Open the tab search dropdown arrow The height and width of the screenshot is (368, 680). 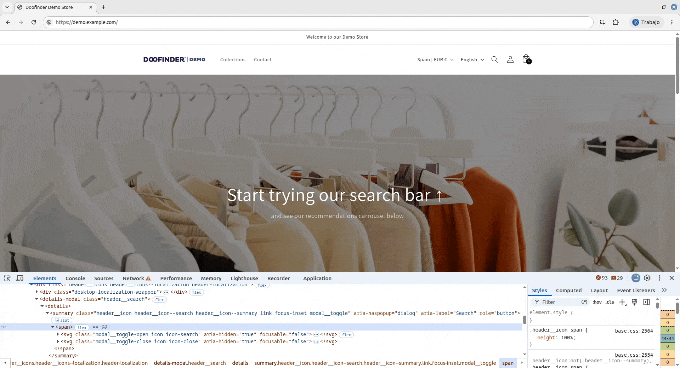[x=7, y=7]
